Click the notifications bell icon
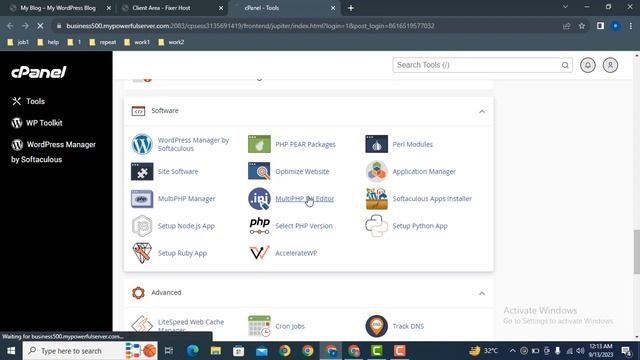 (x=588, y=65)
